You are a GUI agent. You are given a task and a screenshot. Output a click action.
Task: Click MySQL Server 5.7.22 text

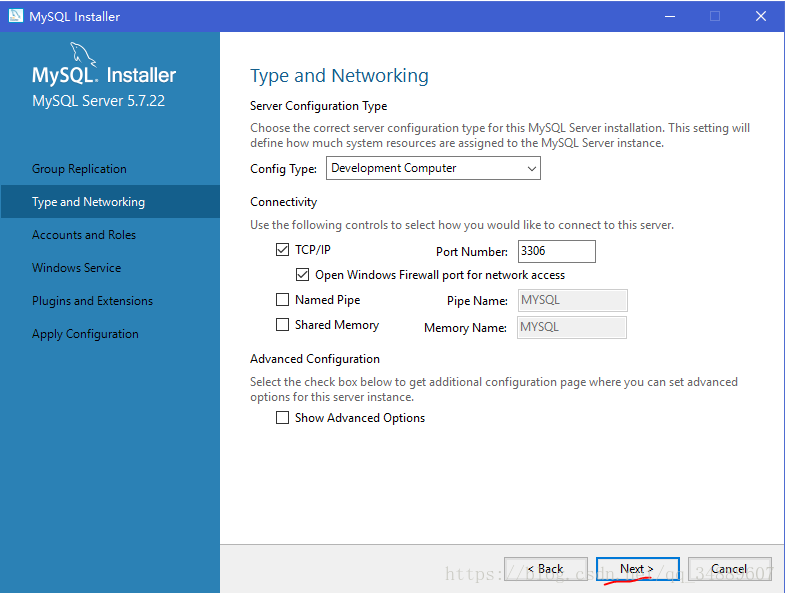pos(98,101)
